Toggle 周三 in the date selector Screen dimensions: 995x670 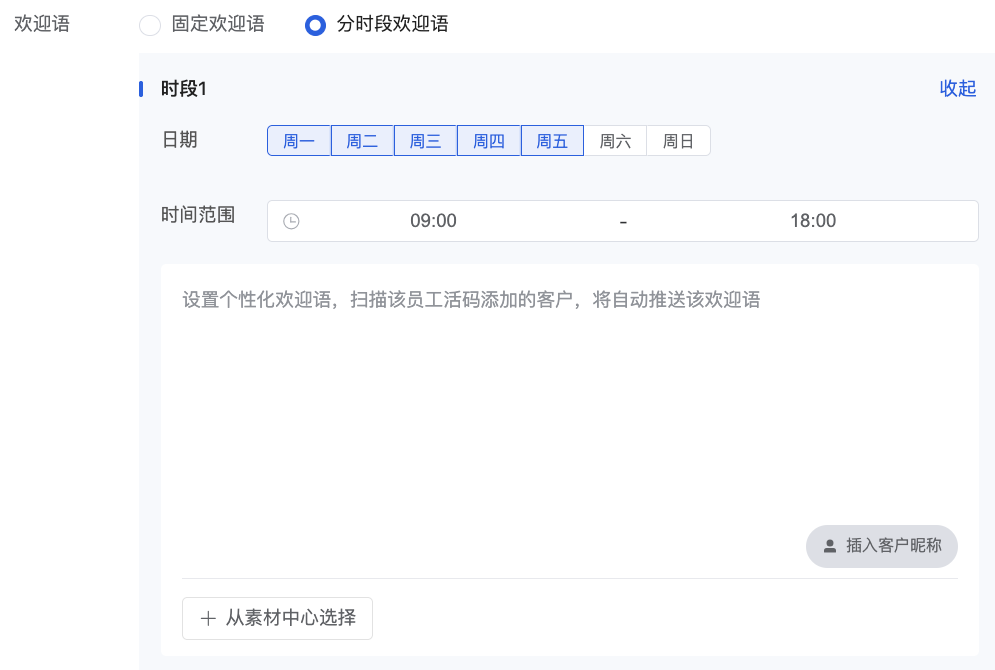(x=425, y=141)
